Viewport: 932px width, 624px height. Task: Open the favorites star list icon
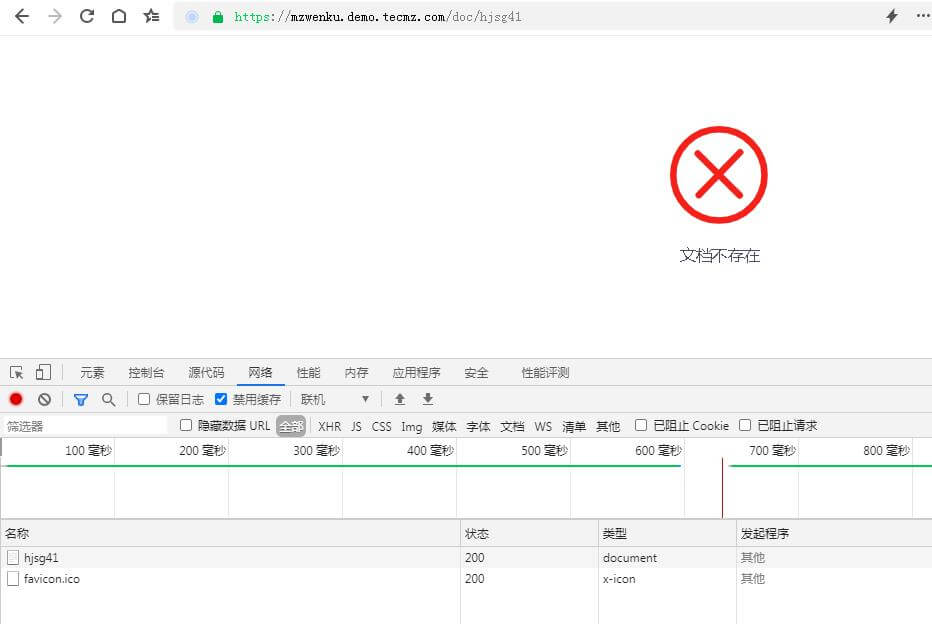151,16
